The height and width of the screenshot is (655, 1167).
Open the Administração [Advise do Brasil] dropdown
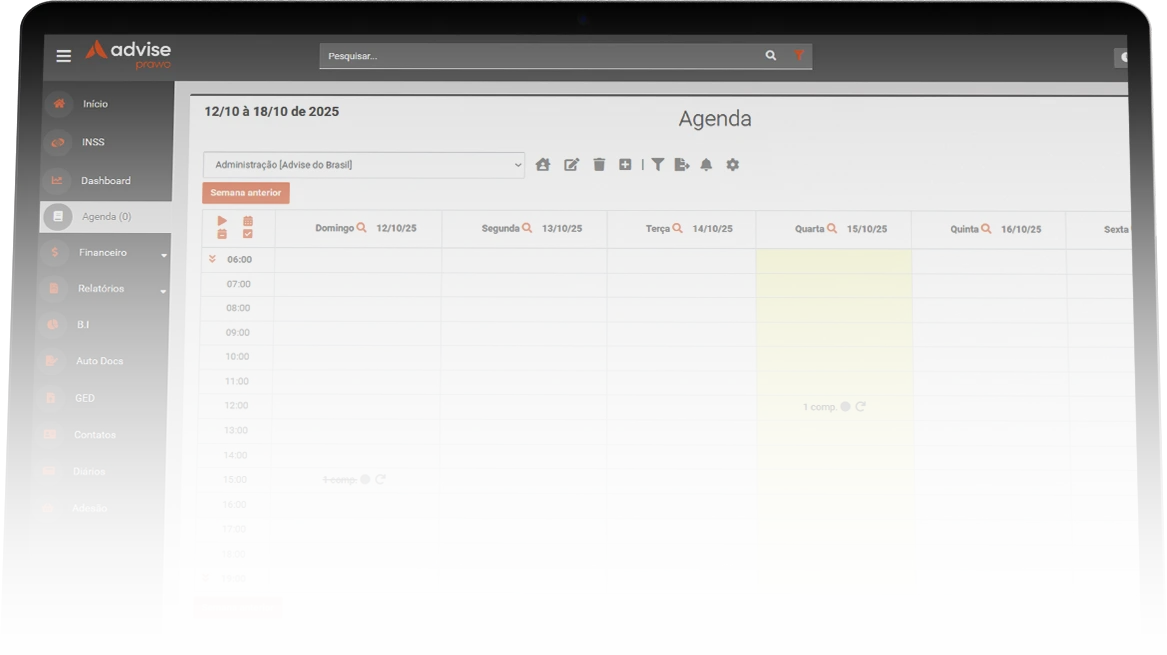363,165
